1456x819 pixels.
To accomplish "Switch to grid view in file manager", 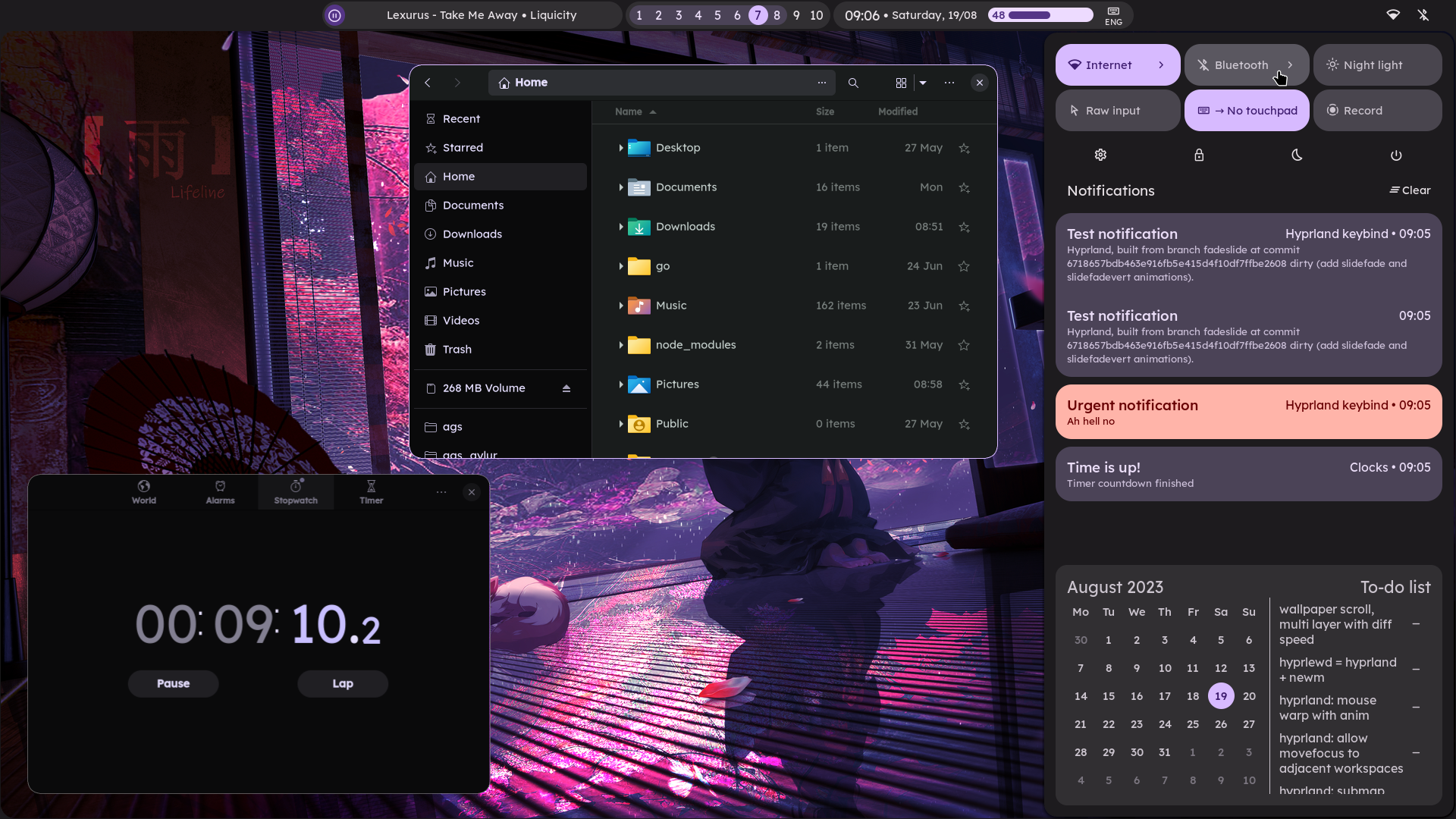I will (x=901, y=83).
